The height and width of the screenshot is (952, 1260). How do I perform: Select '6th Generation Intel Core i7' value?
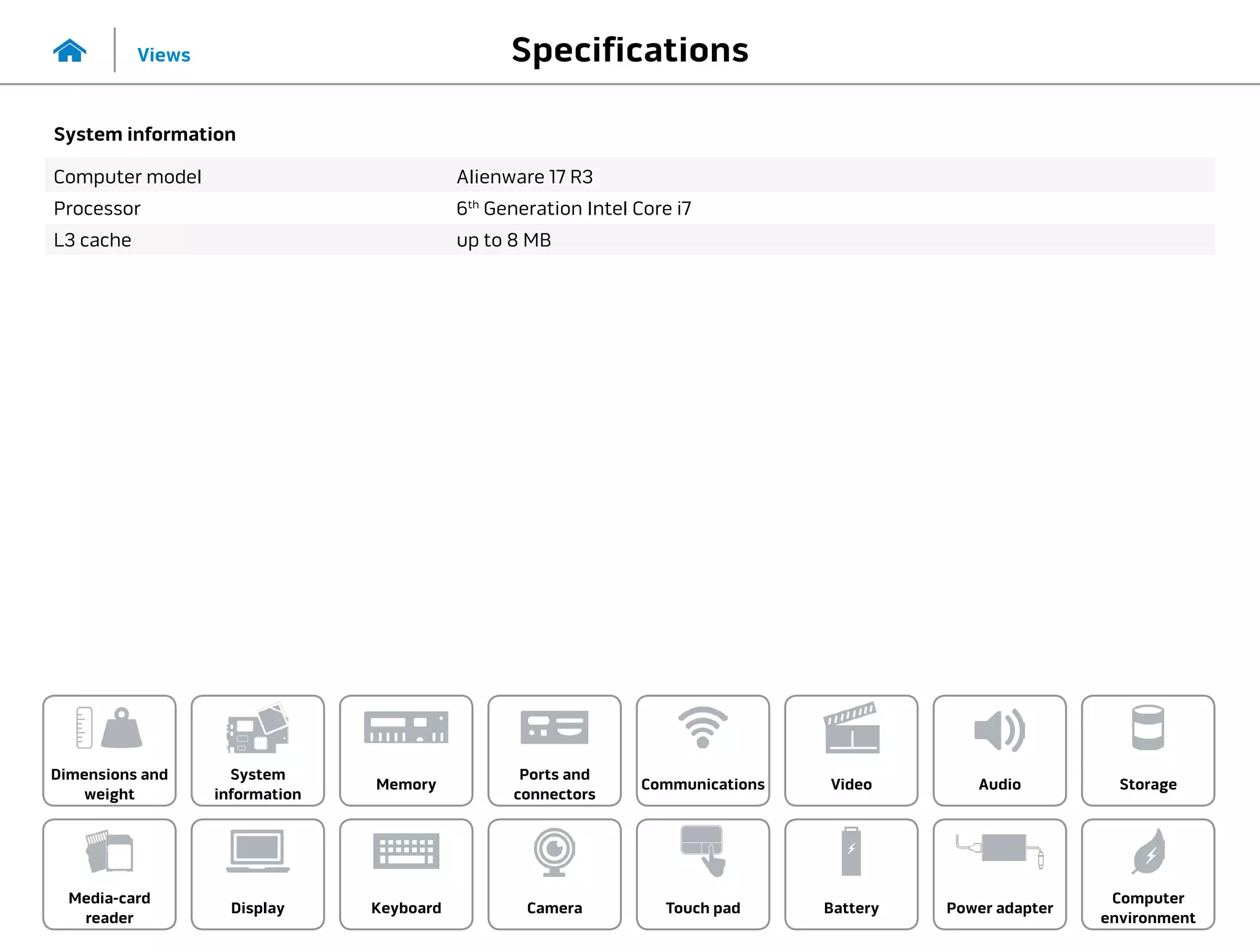coord(574,208)
